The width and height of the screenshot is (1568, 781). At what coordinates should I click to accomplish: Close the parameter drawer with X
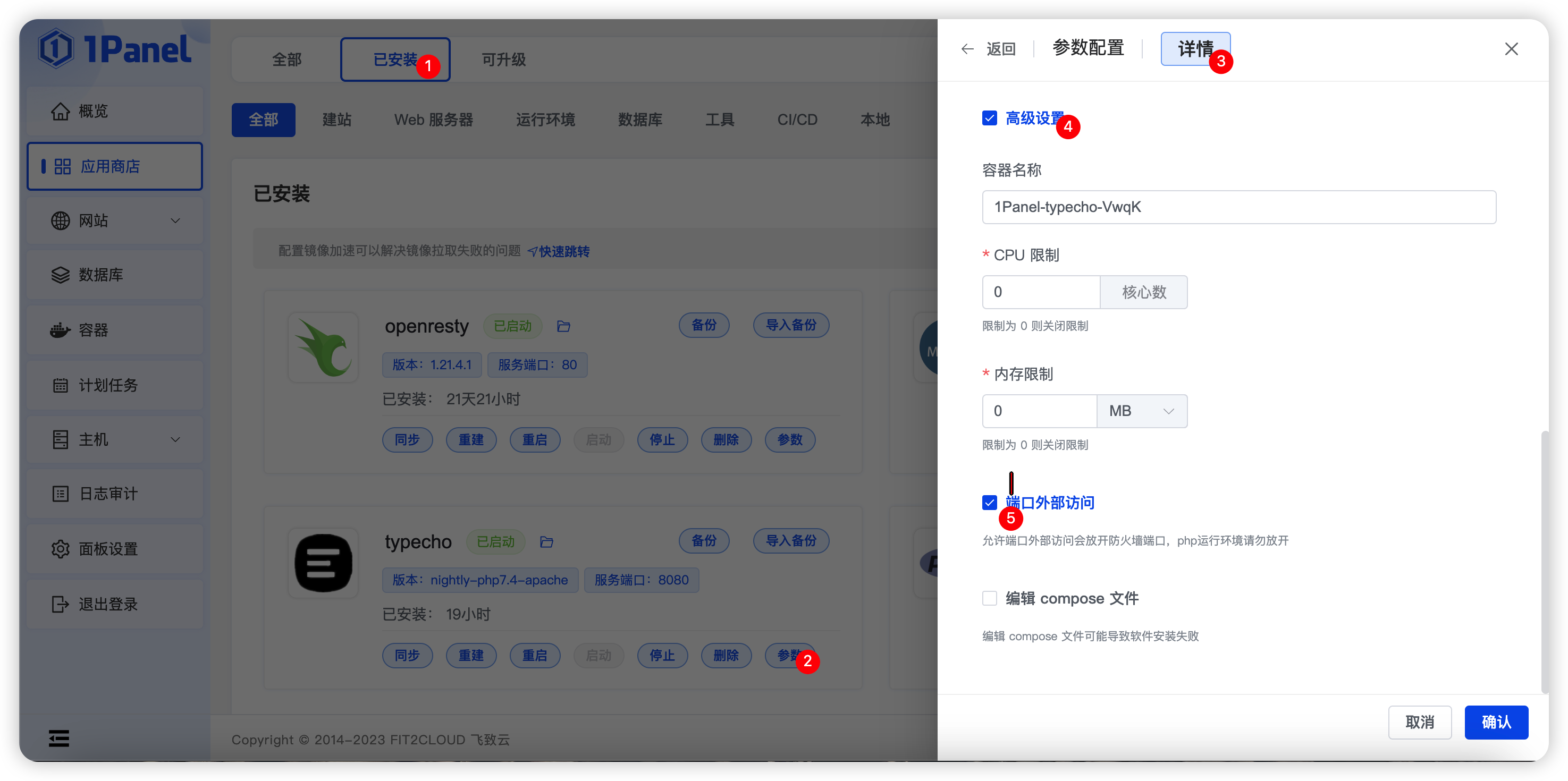[1511, 49]
